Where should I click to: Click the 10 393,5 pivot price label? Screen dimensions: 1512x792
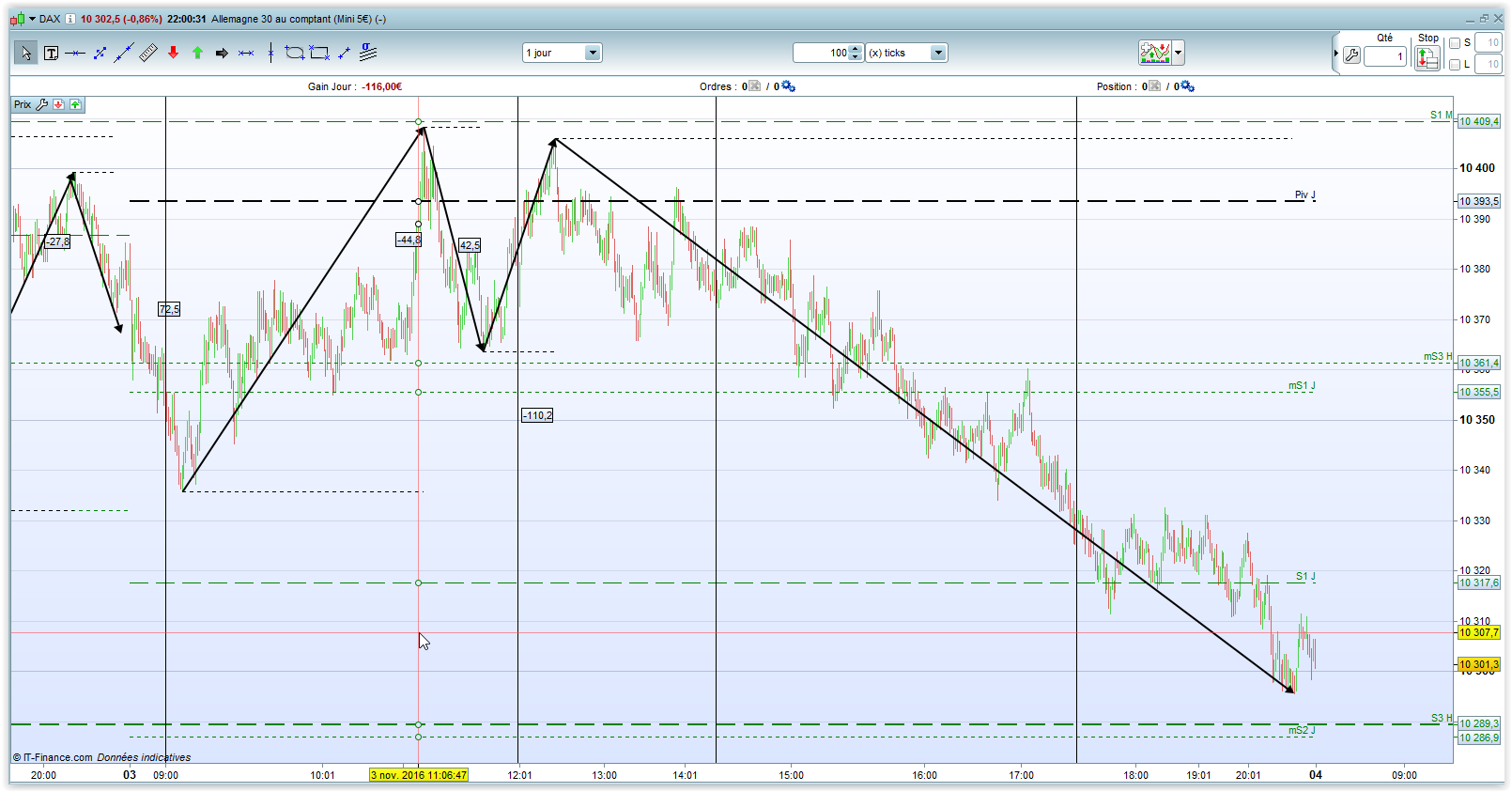[x=1479, y=201]
